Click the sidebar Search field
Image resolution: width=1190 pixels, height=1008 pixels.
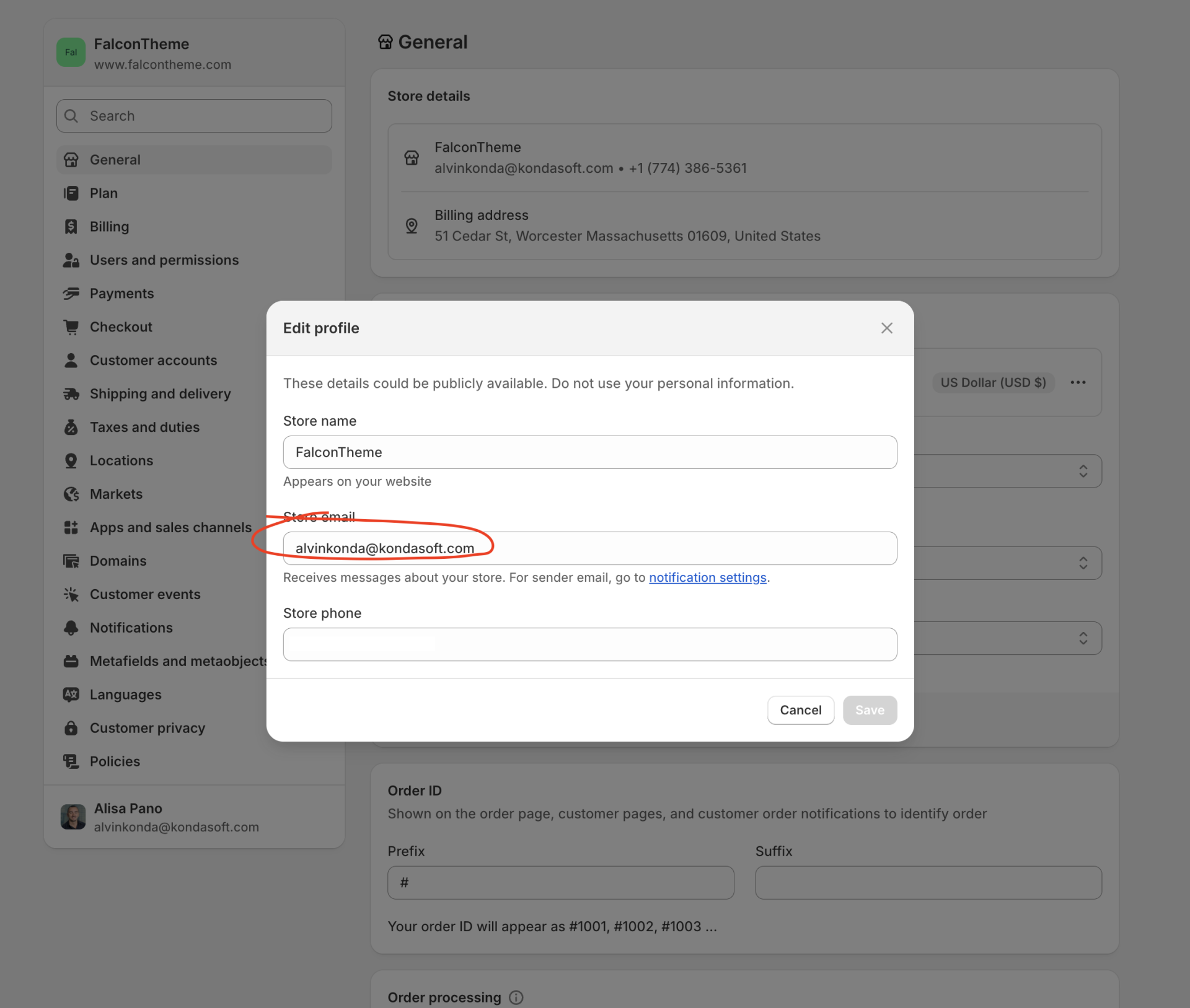[194, 116]
